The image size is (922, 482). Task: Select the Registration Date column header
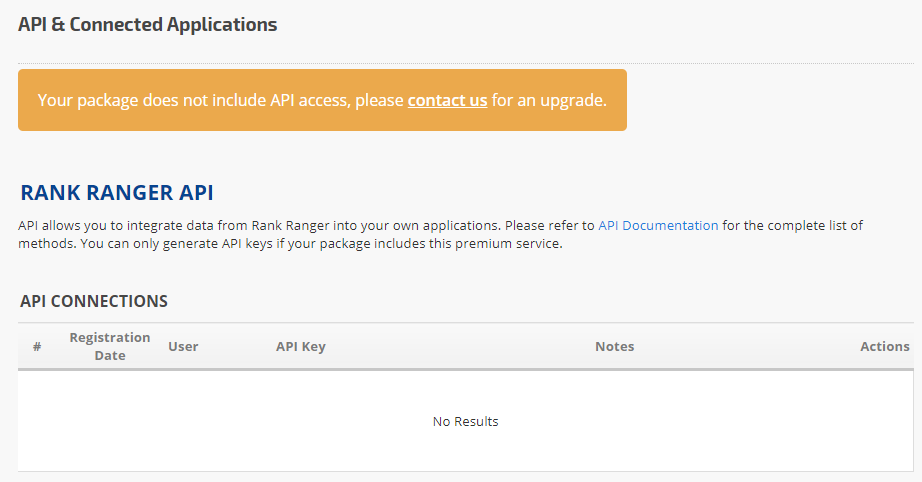tap(110, 346)
